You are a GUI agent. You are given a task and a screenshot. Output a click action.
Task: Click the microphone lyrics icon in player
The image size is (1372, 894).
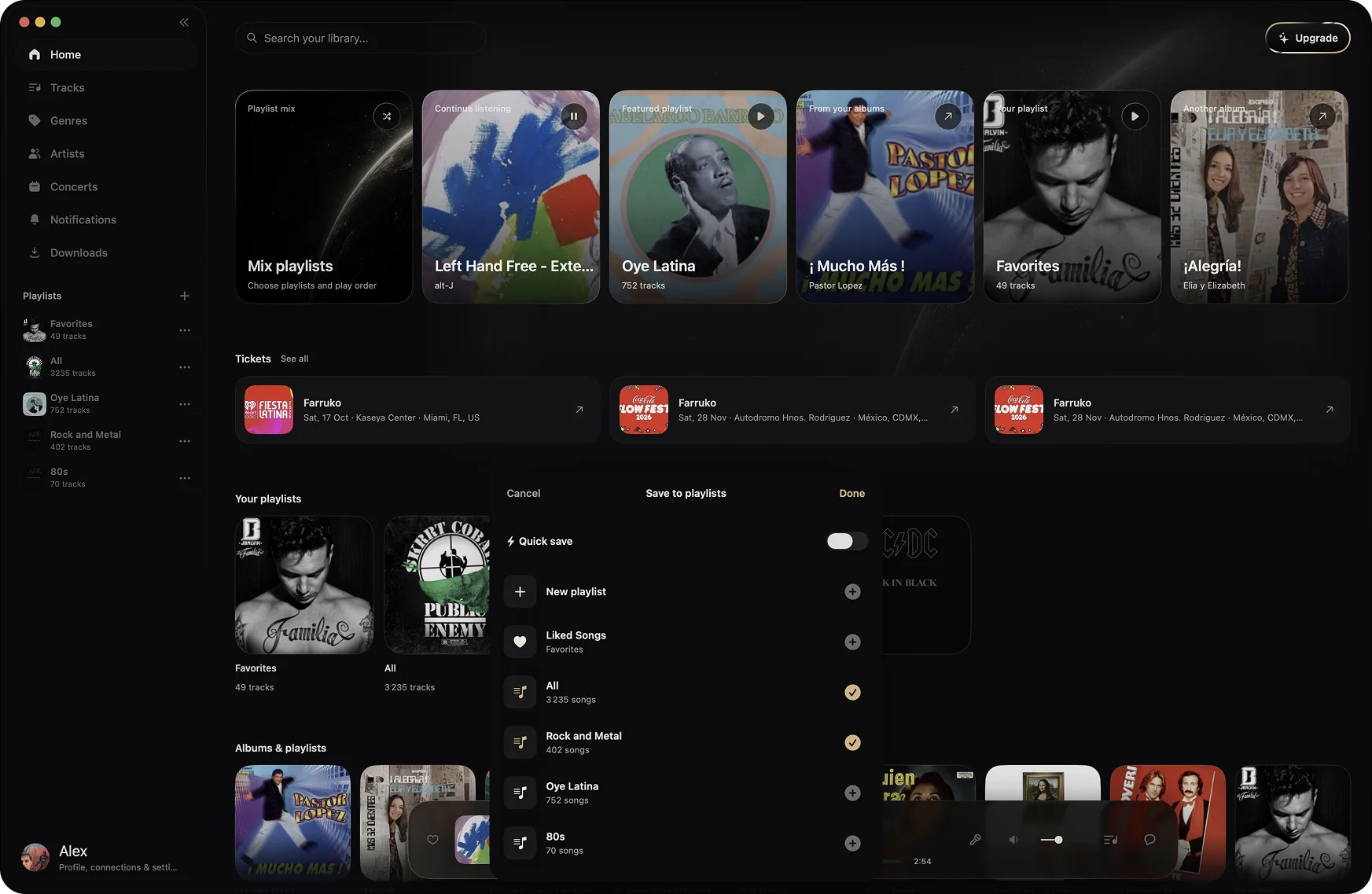pos(975,840)
